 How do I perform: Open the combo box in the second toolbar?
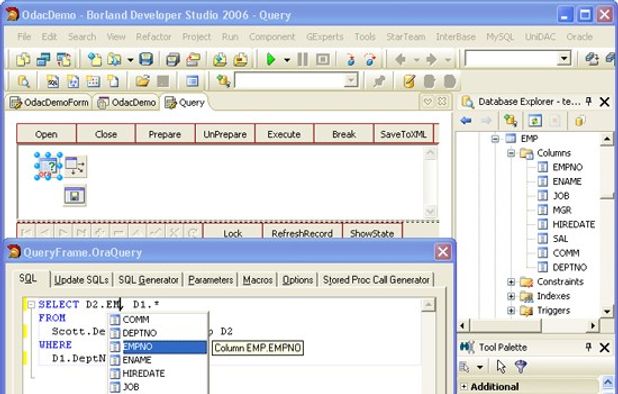pyautogui.click(x=350, y=81)
